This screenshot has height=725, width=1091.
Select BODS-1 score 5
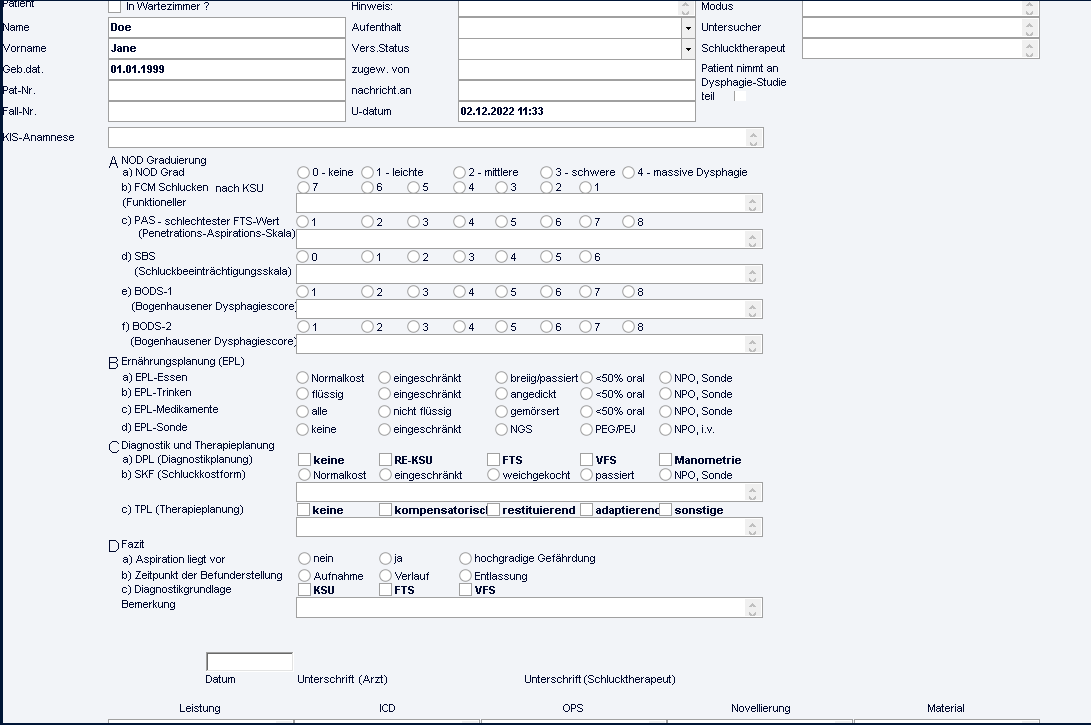[x=502, y=292]
